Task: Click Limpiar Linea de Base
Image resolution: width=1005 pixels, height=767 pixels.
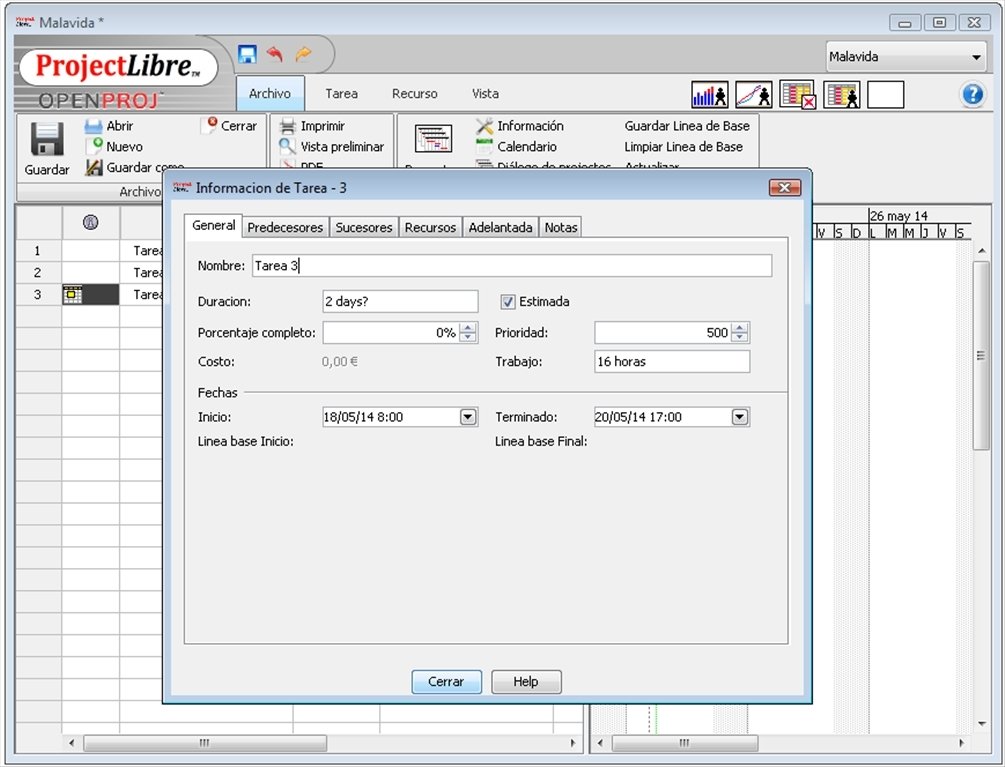Action: coord(683,147)
